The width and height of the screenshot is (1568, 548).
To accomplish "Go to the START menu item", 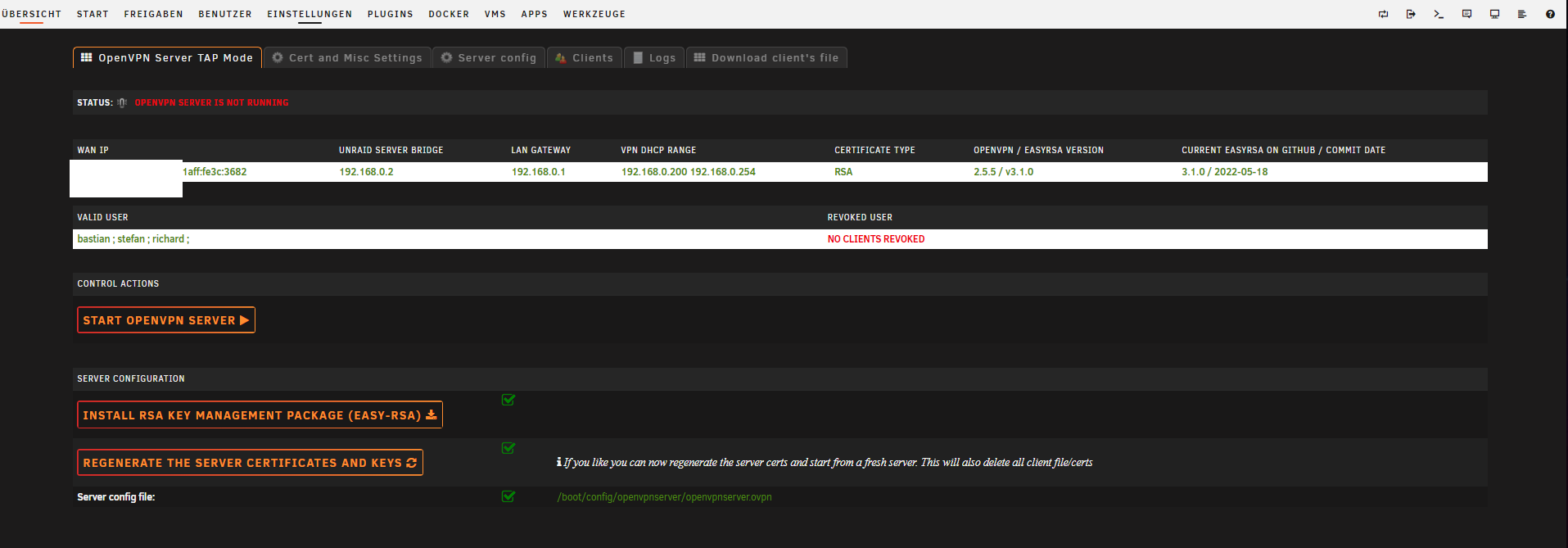I will (x=93, y=14).
